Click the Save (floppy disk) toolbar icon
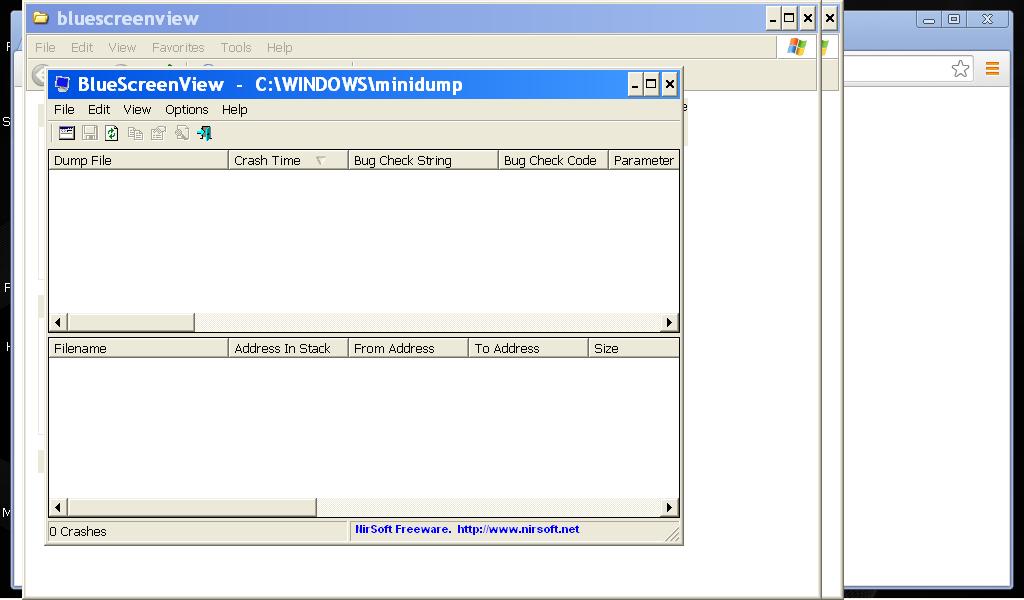The image size is (1024, 600). click(89, 133)
